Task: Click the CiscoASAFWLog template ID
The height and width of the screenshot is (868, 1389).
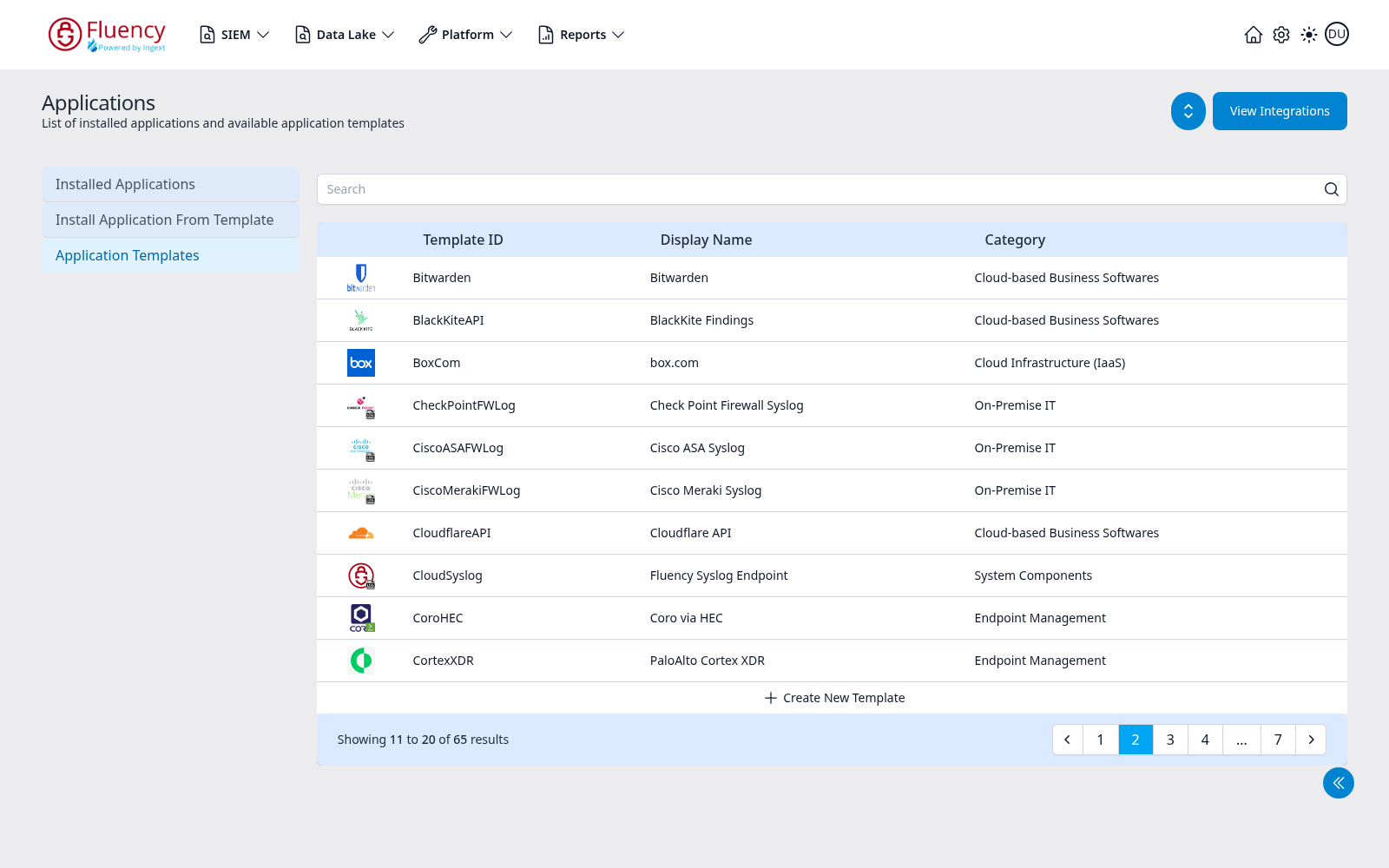Action: (x=458, y=448)
